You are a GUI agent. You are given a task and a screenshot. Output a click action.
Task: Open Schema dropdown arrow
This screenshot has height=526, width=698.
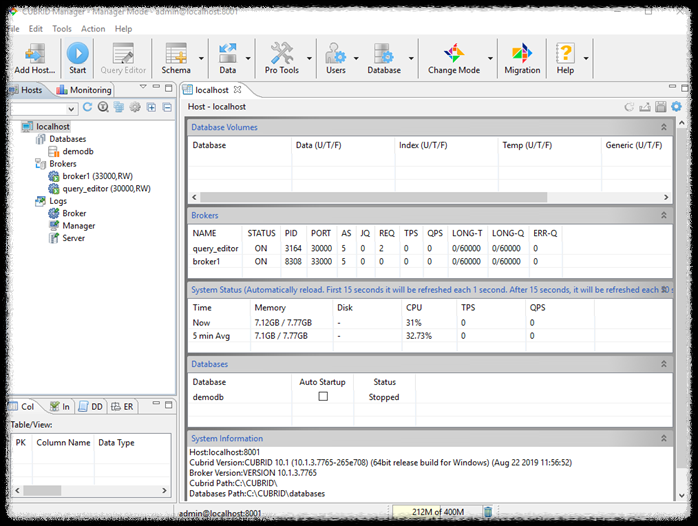pos(201,58)
